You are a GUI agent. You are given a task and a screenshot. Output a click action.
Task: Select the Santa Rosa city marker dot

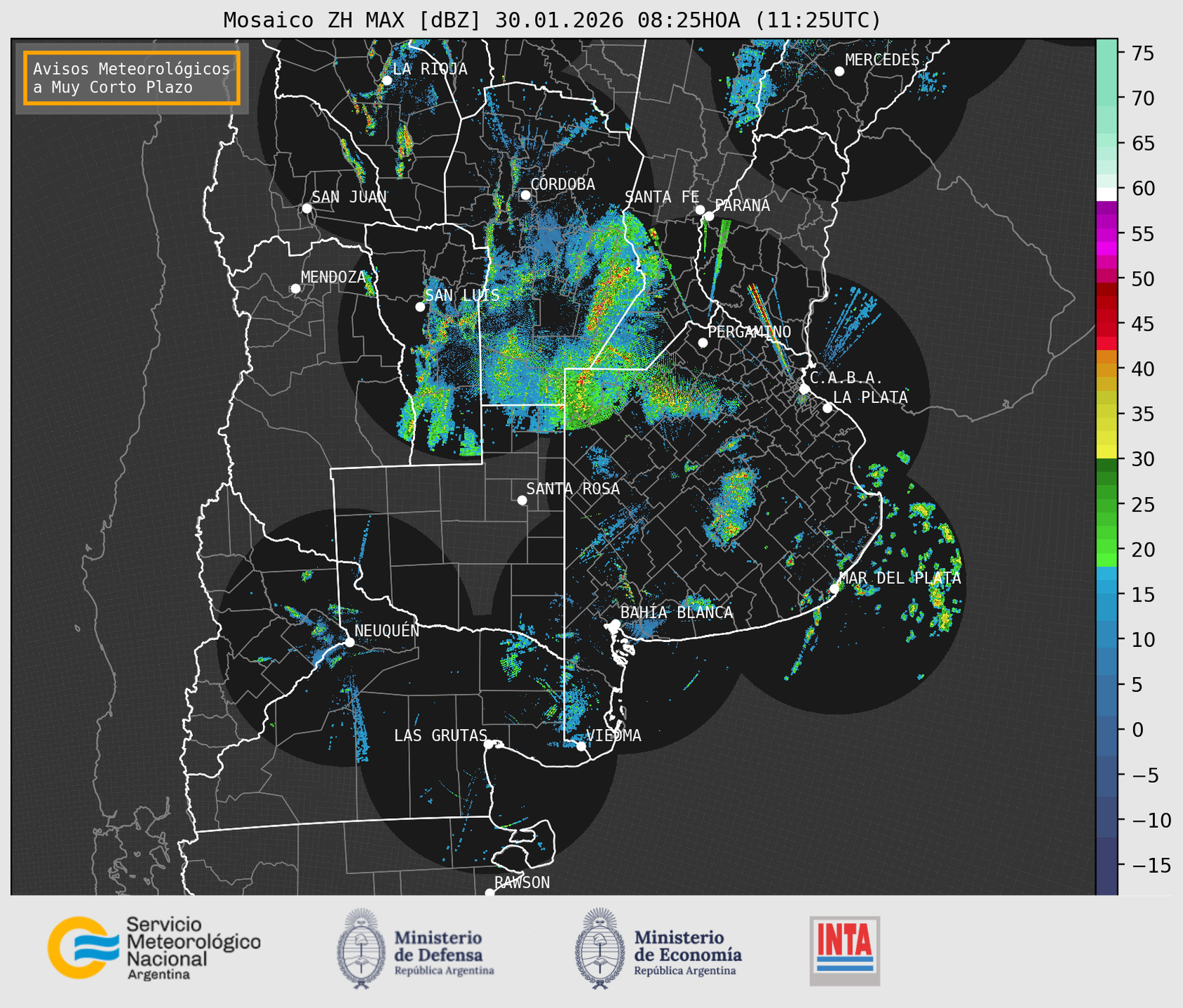pyautogui.click(x=522, y=500)
